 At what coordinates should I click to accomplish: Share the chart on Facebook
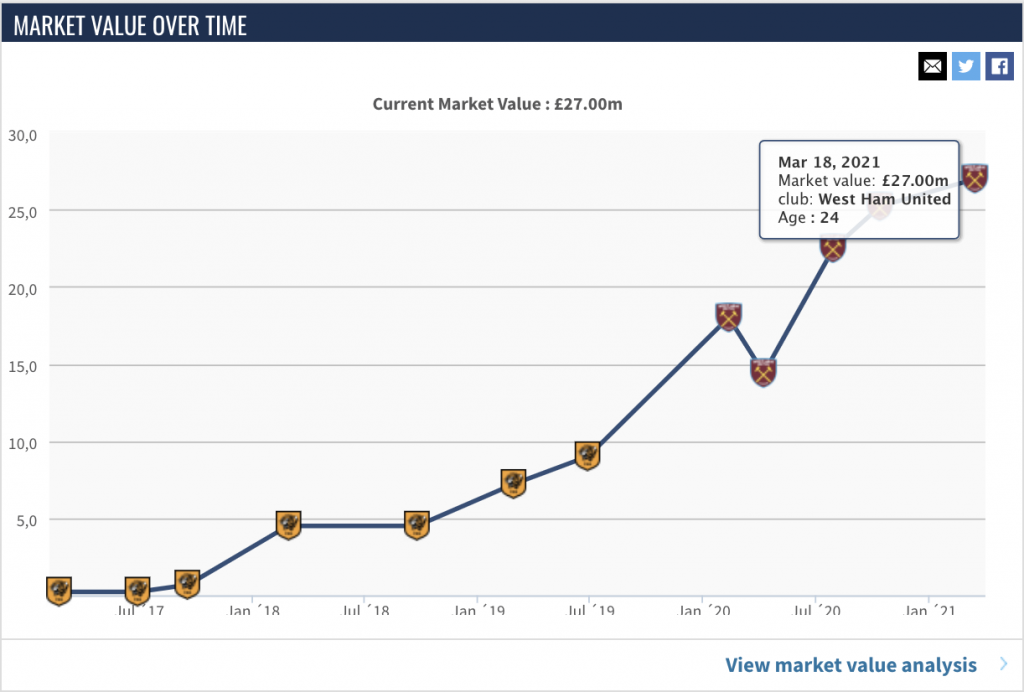[x=999, y=67]
